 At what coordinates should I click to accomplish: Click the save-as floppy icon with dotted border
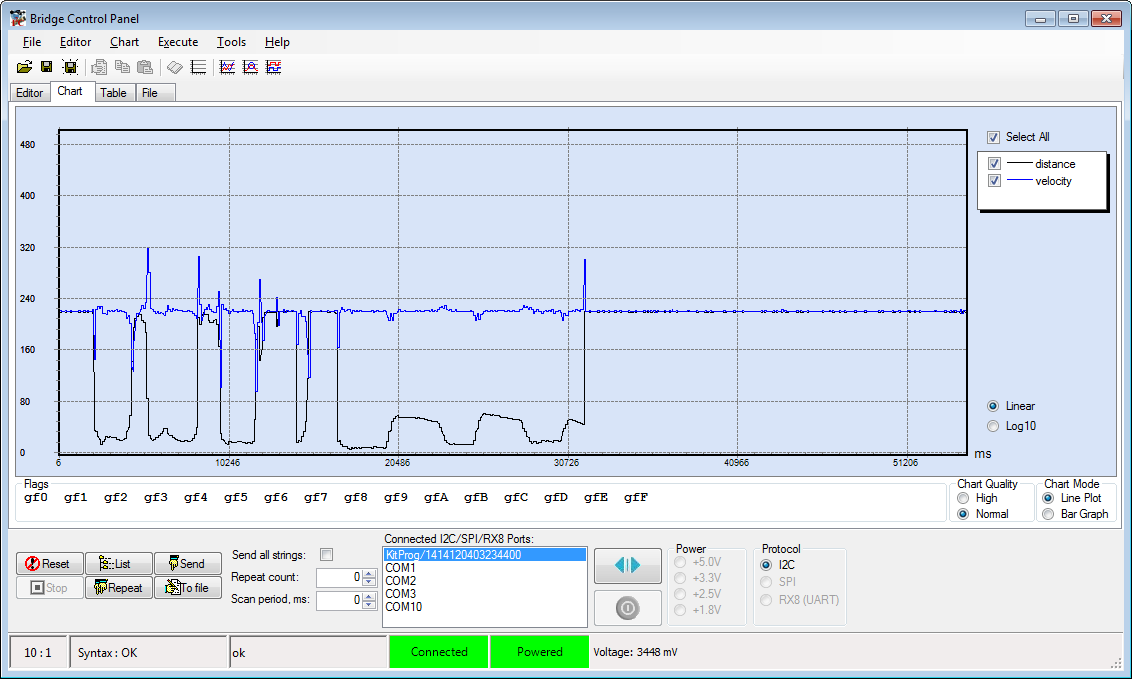pyautogui.click(x=70, y=67)
